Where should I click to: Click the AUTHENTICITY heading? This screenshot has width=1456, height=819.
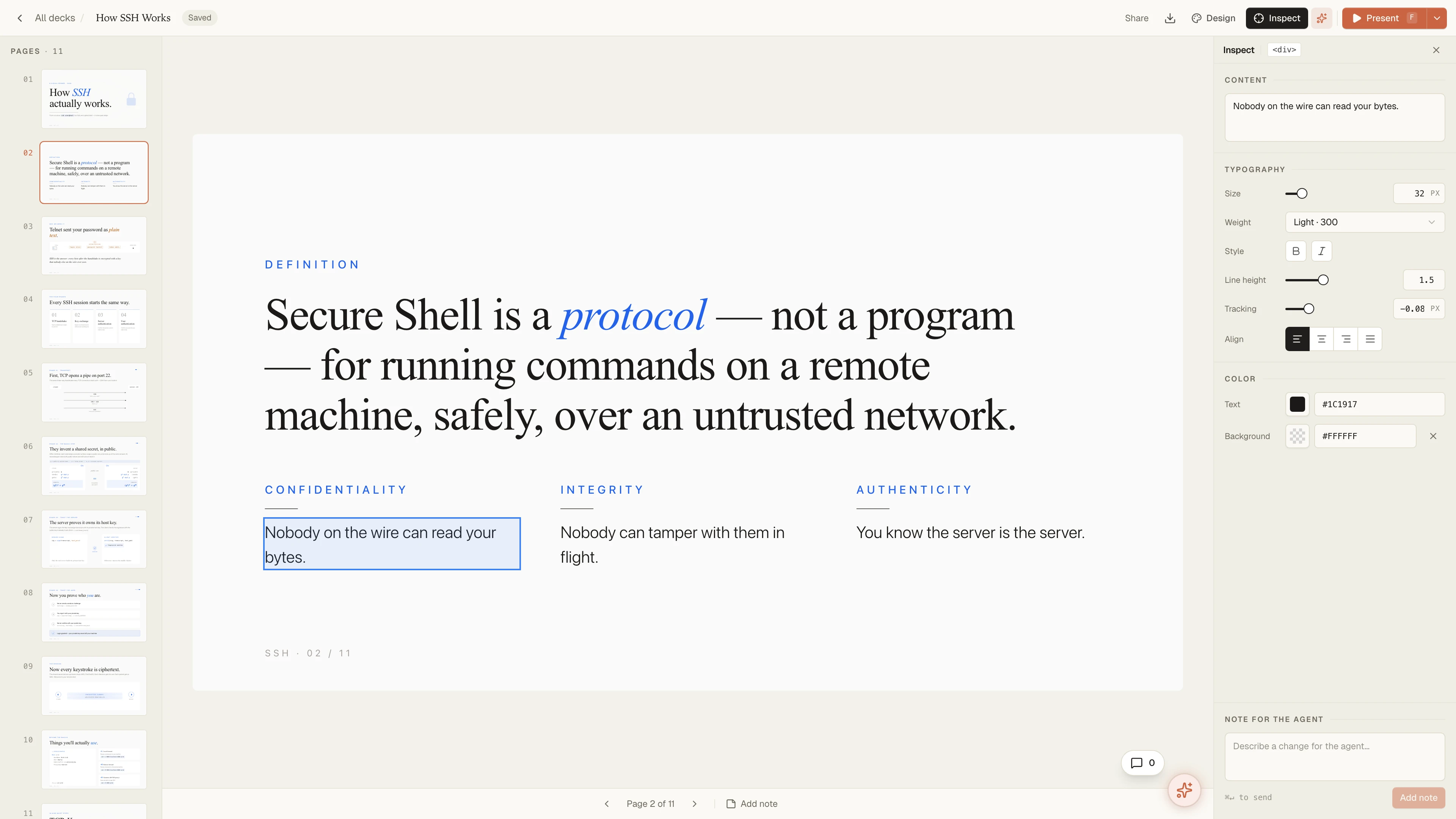tap(914, 490)
